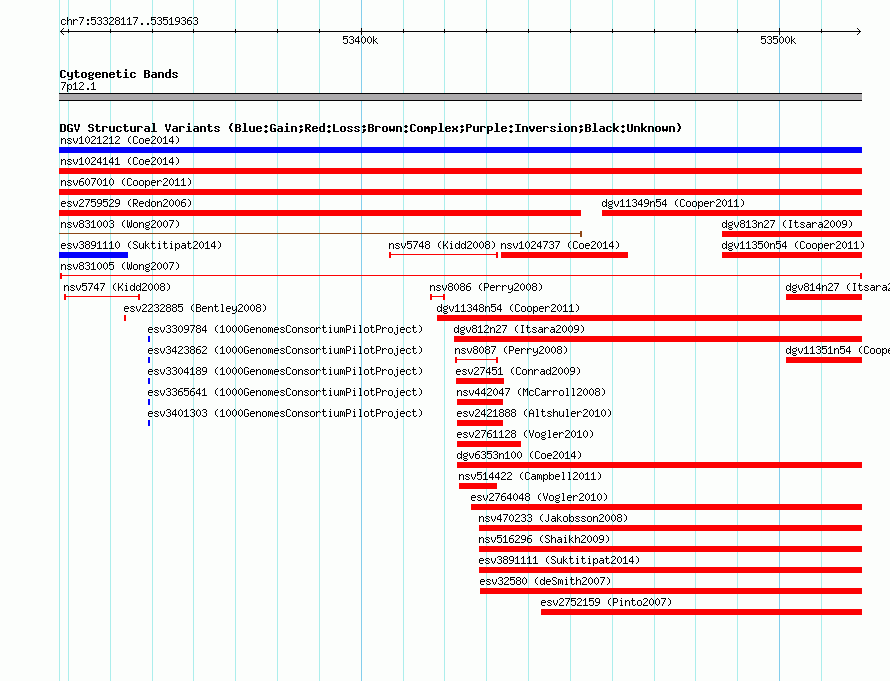Image resolution: width=890 pixels, height=681 pixels.
Task: Select esv2752159 (Pinto2007) variant
Action: pyautogui.click(x=606, y=602)
